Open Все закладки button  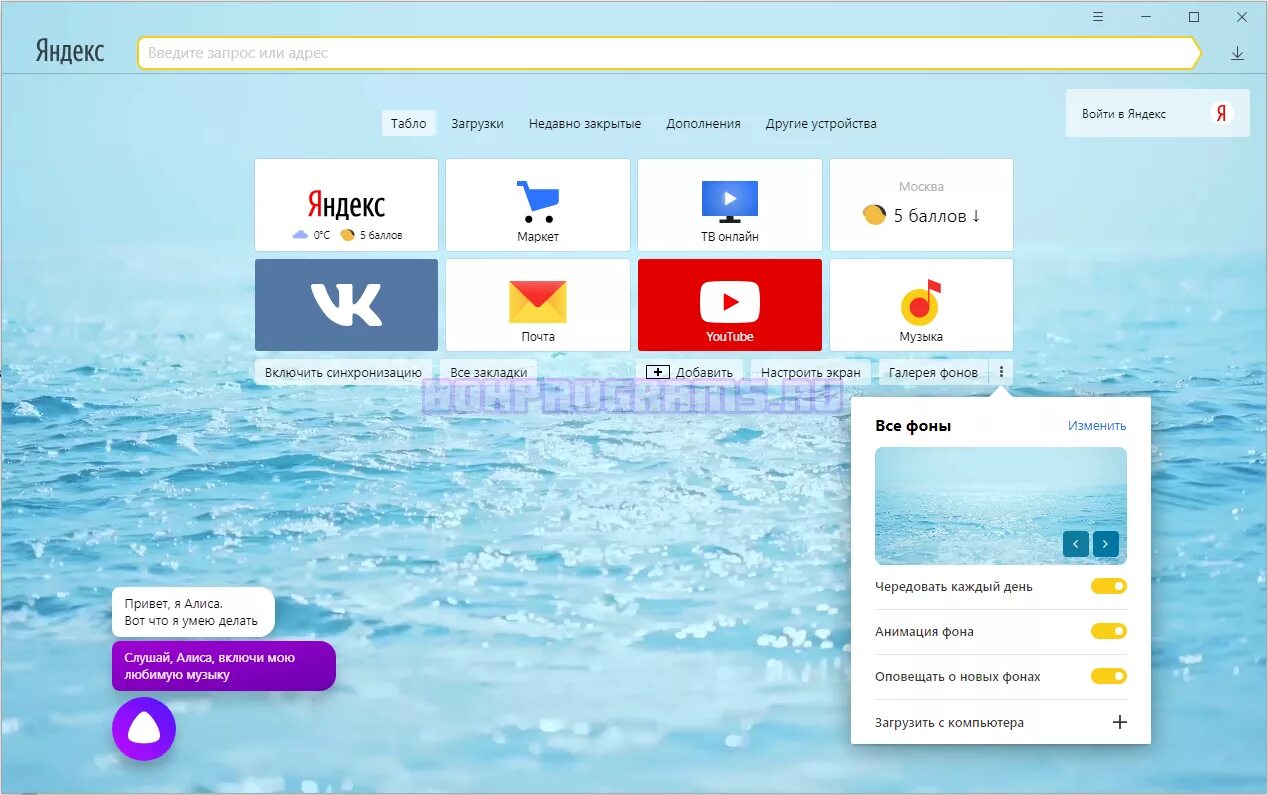click(x=488, y=372)
